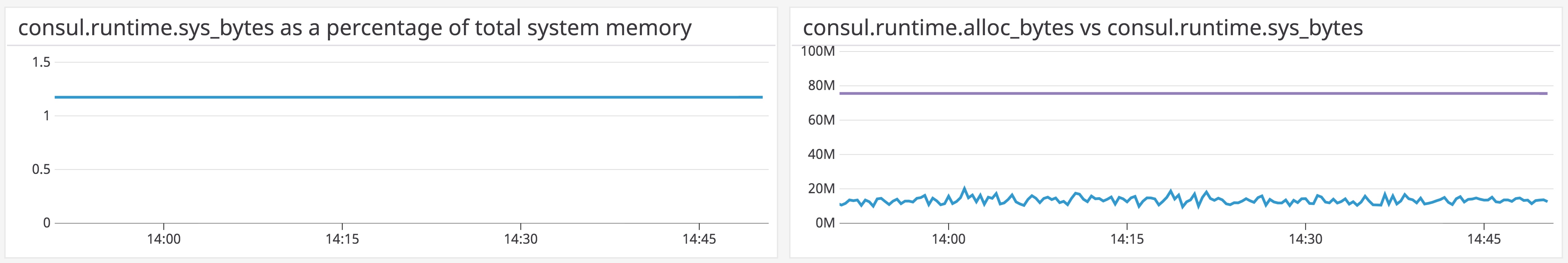The height and width of the screenshot is (263, 1568).
Task: Click the 20M y-axis label
Action: coord(821,189)
